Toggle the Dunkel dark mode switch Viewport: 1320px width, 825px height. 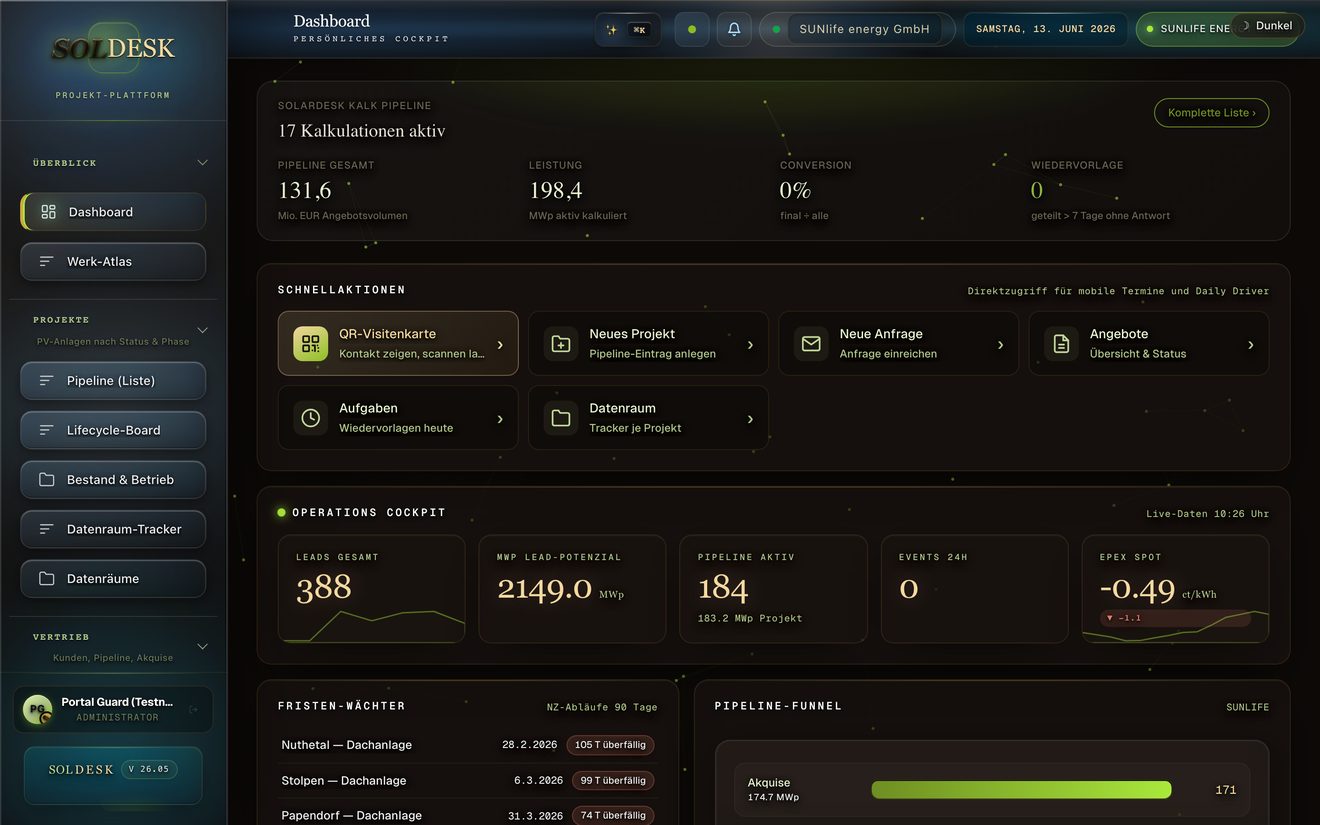[x=1267, y=26]
